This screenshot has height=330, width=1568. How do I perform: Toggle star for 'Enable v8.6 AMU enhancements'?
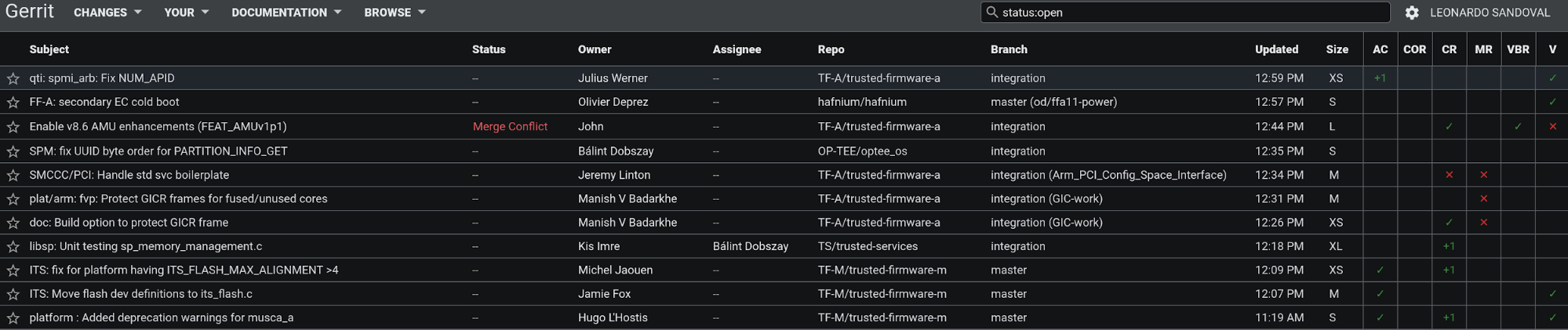point(13,126)
